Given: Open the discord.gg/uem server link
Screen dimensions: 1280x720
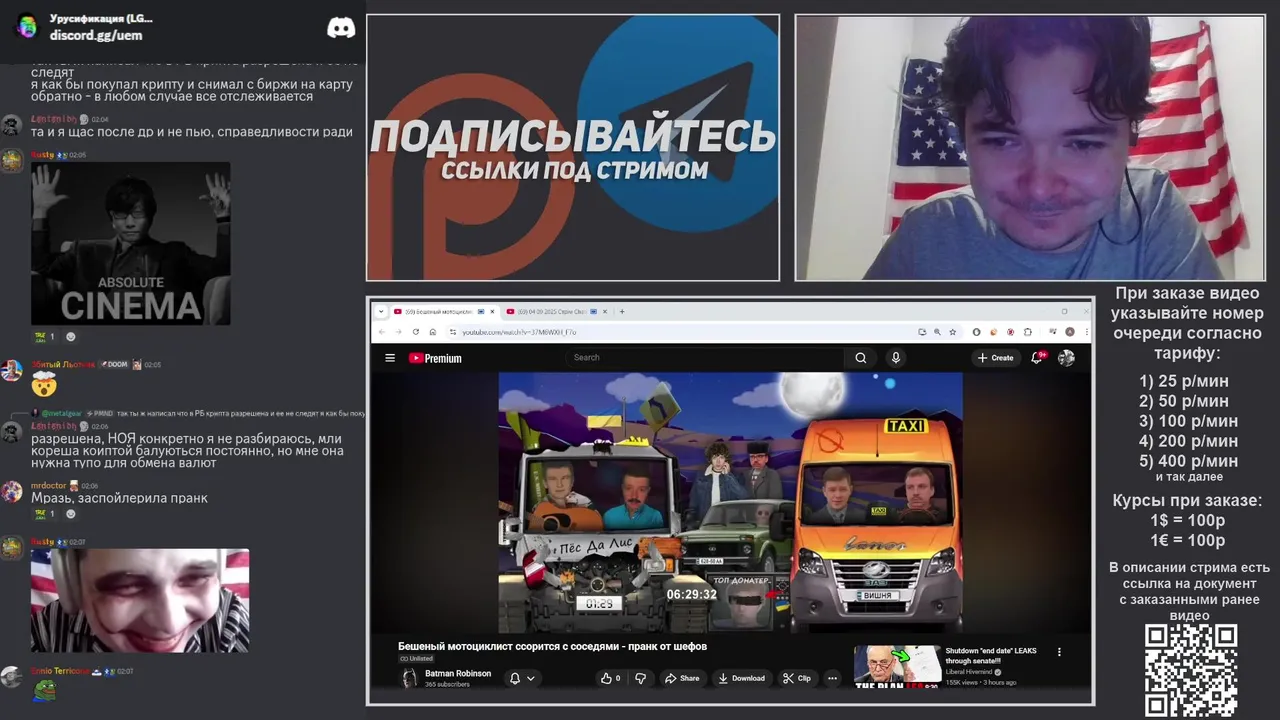Looking at the screenshot, I should [x=96, y=35].
